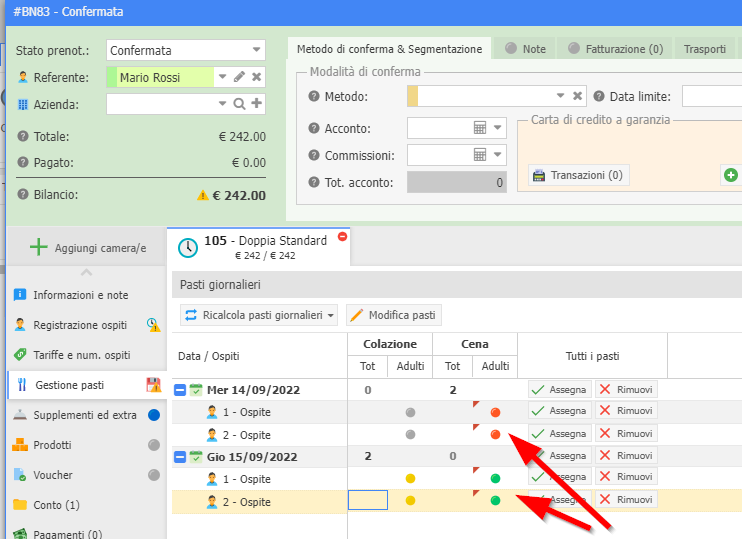Click the Data limite input field
The image size is (742, 539).
tap(712, 96)
